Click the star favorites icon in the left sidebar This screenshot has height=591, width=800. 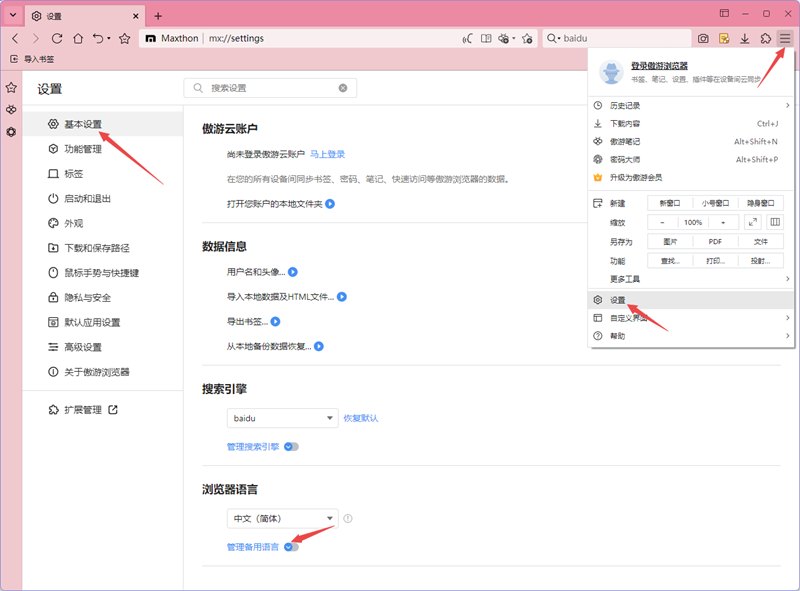(x=11, y=86)
